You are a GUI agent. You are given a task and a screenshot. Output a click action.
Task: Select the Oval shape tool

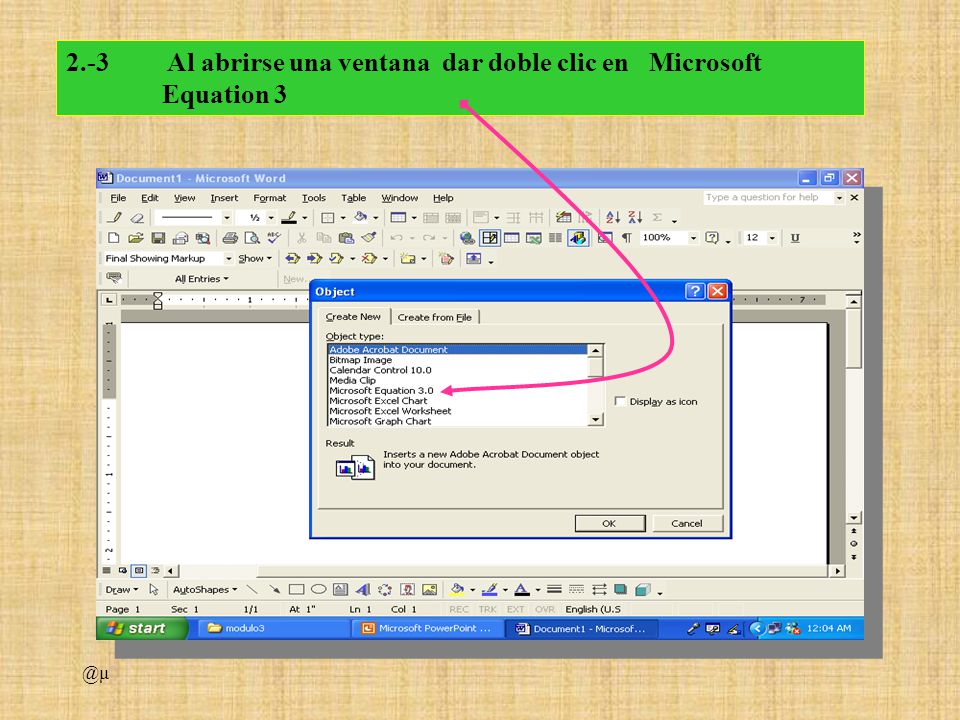click(318, 590)
